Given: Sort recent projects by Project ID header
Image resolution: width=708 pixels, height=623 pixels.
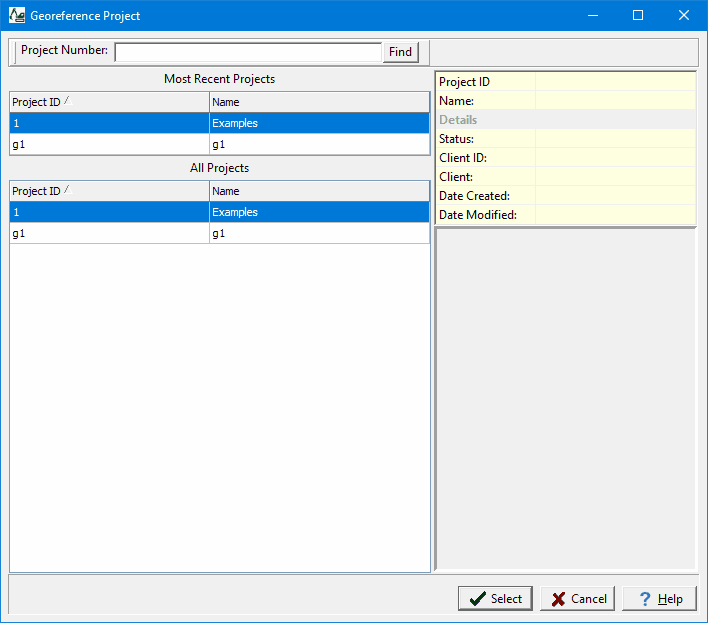Looking at the screenshot, I should (108, 102).
